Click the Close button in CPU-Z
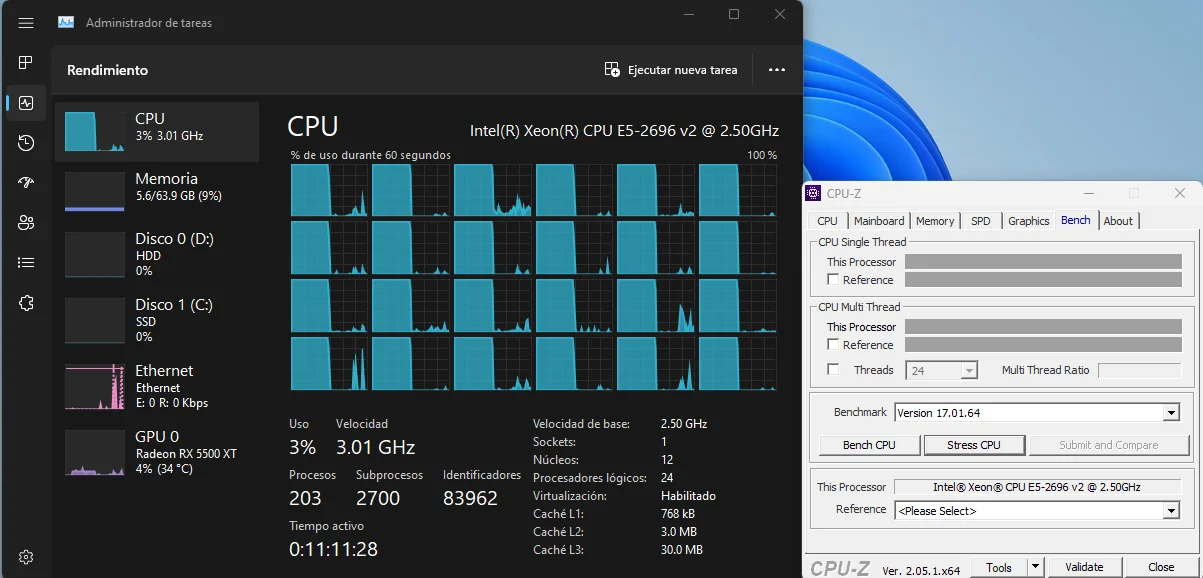 click(x=1161, y=567)
